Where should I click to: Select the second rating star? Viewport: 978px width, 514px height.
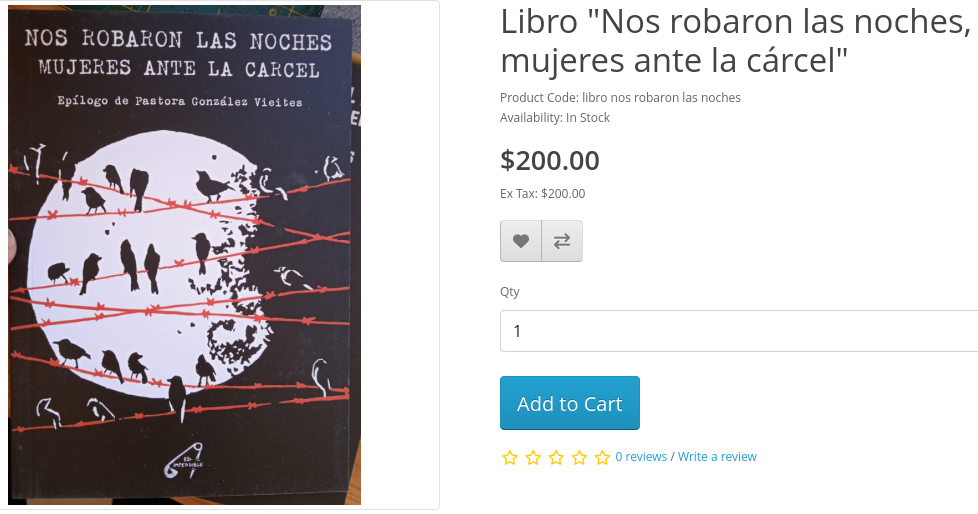(x=533, y=458)
